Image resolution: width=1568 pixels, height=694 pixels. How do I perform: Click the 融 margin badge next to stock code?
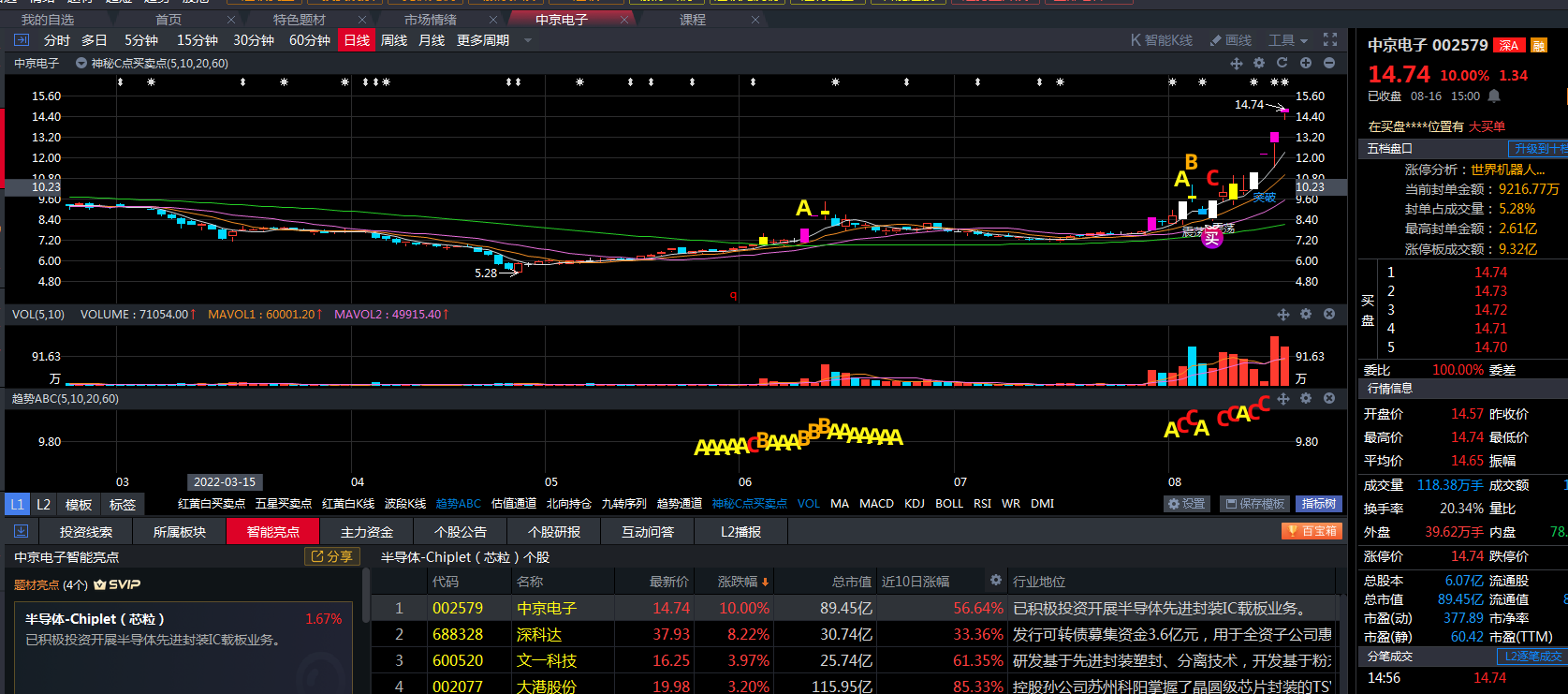pos(1540,45)
